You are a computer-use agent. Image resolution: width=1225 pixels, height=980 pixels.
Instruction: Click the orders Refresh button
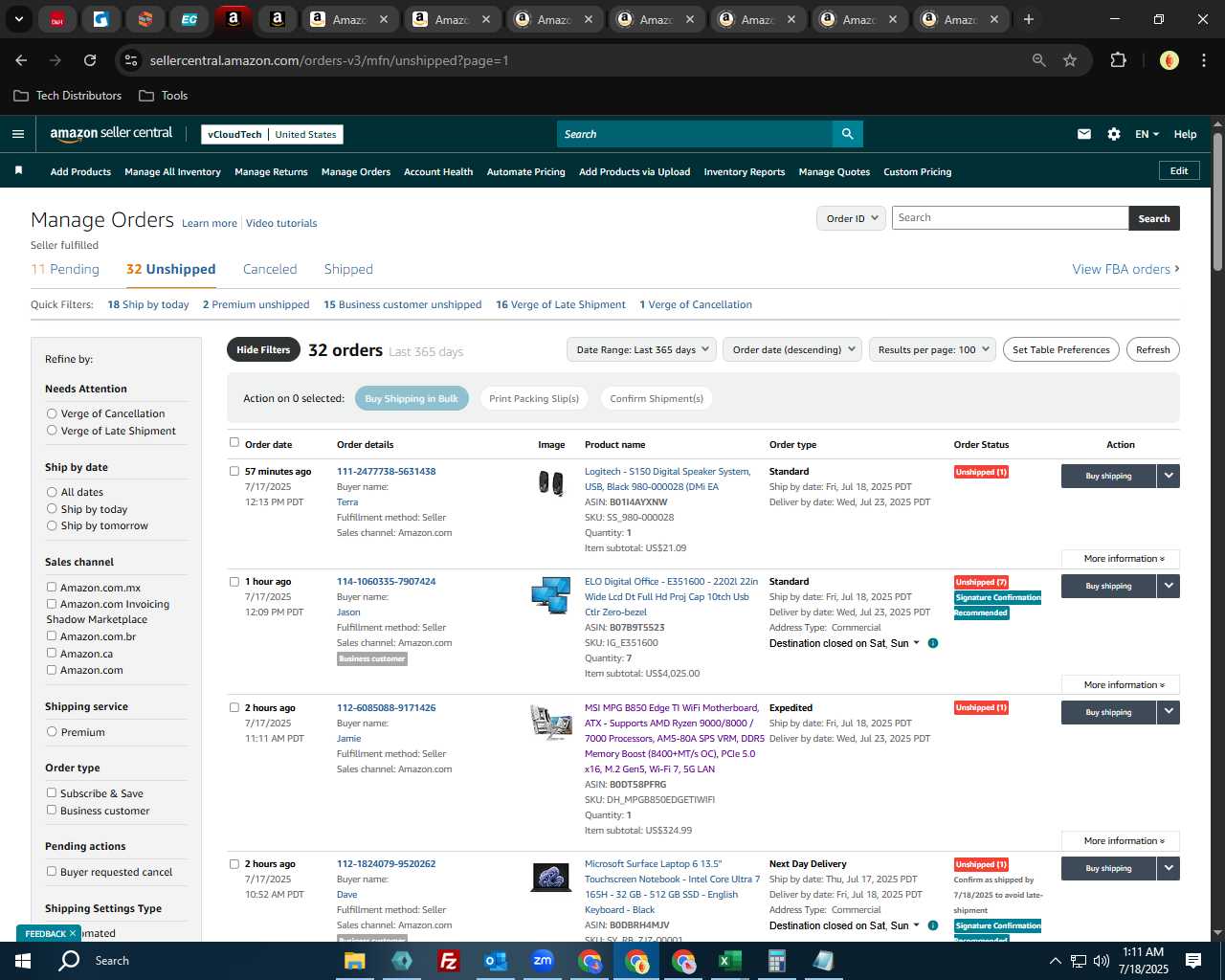pyautogui.click(x=1152, y=349)
